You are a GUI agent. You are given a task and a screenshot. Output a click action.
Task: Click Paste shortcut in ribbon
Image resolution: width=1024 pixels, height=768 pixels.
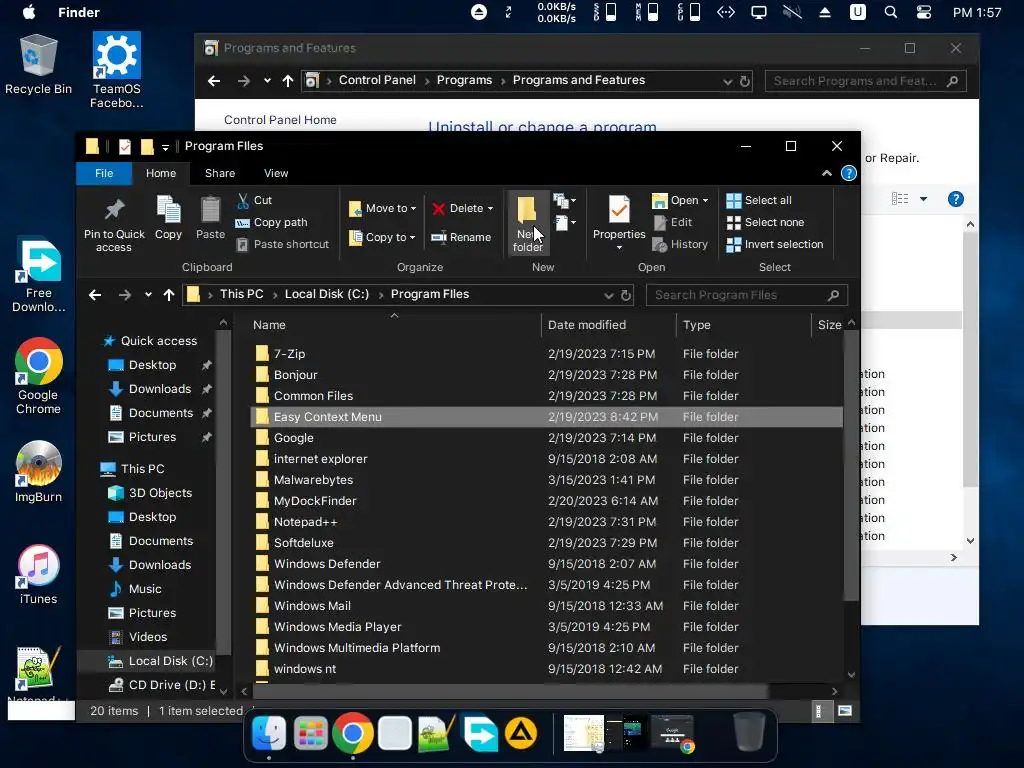(283, 244)
